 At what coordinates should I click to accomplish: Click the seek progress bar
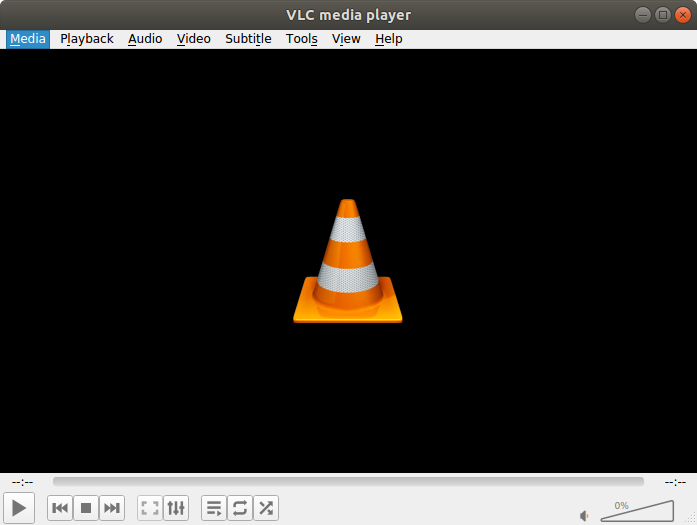pyautogui.click(x=348, y=481)
